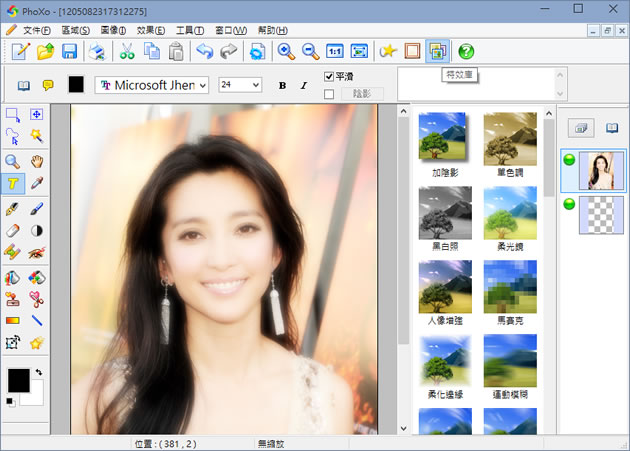Set the view to actual size 1:1
Screen dimensions: 630x451
point(335,51)
